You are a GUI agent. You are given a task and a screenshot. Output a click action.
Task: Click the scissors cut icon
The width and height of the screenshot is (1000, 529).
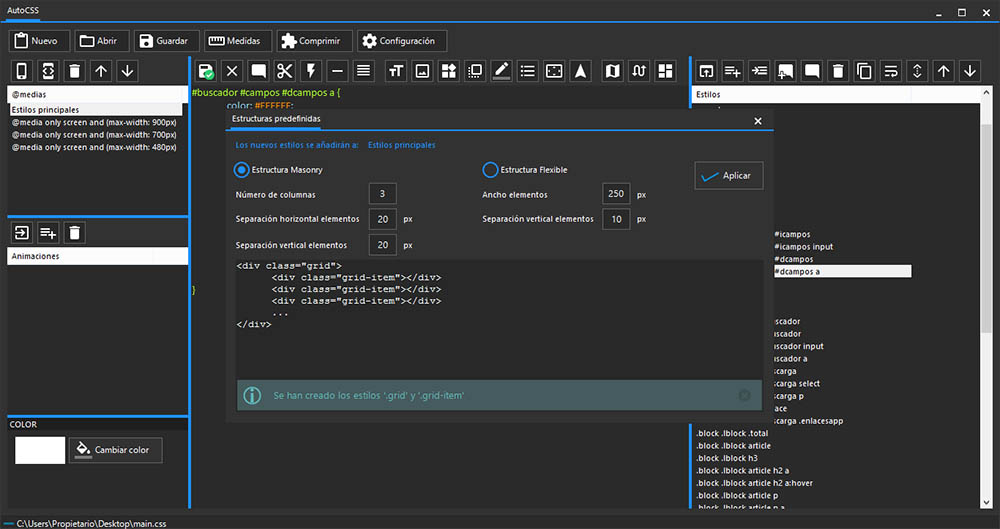coord(284,71)
